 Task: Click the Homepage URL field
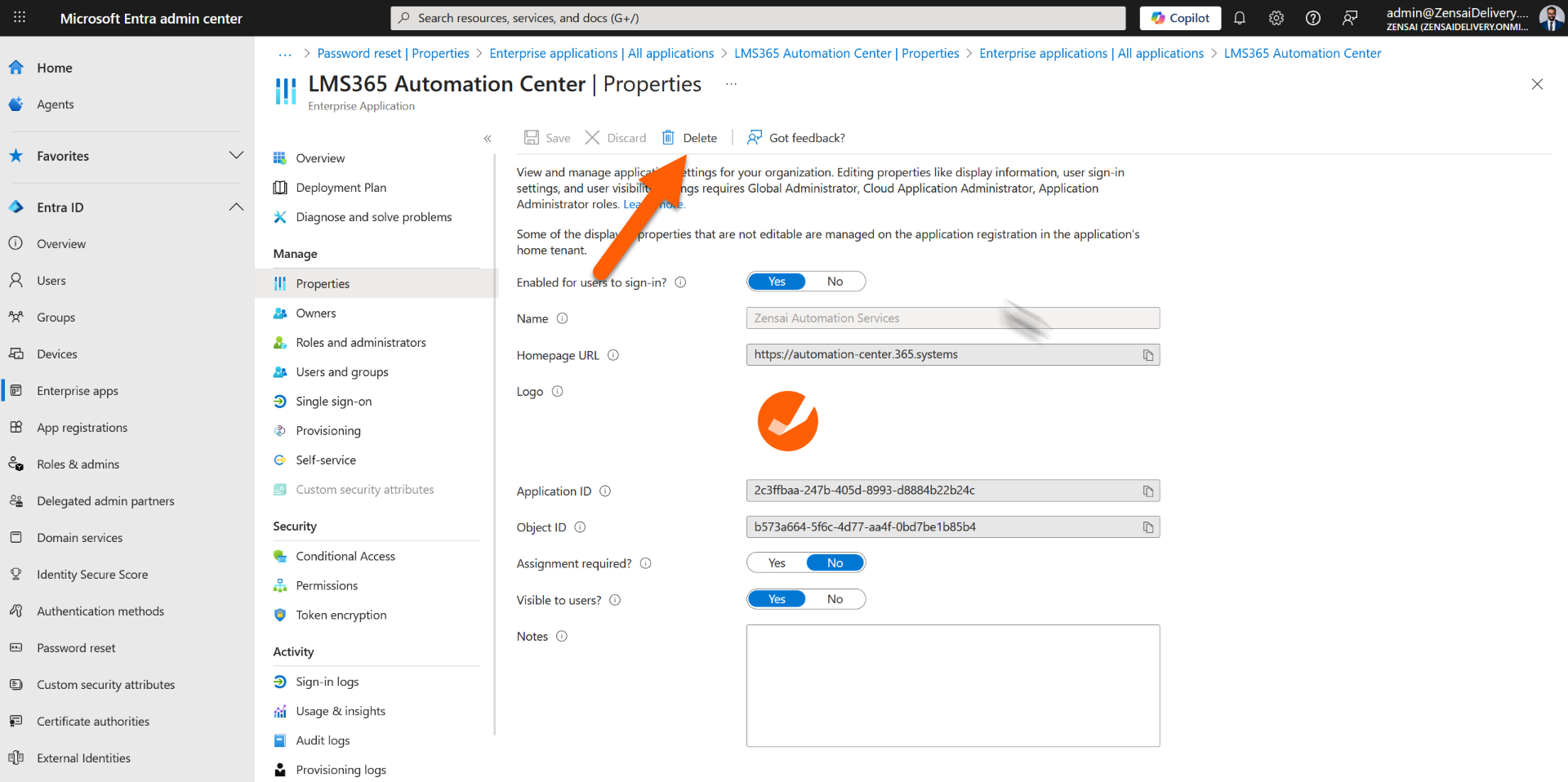(x=952, y=355)
